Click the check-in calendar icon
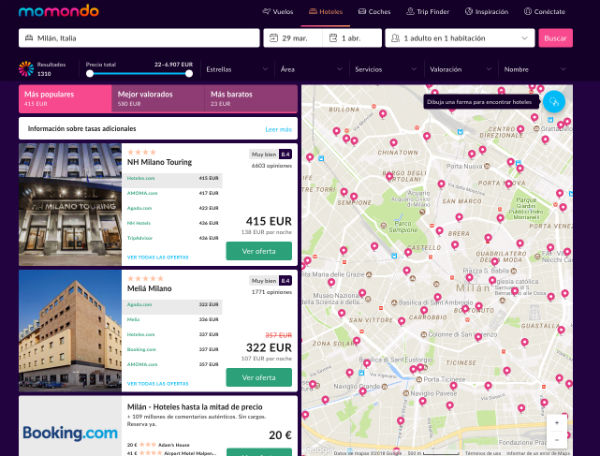 point(274,38)
